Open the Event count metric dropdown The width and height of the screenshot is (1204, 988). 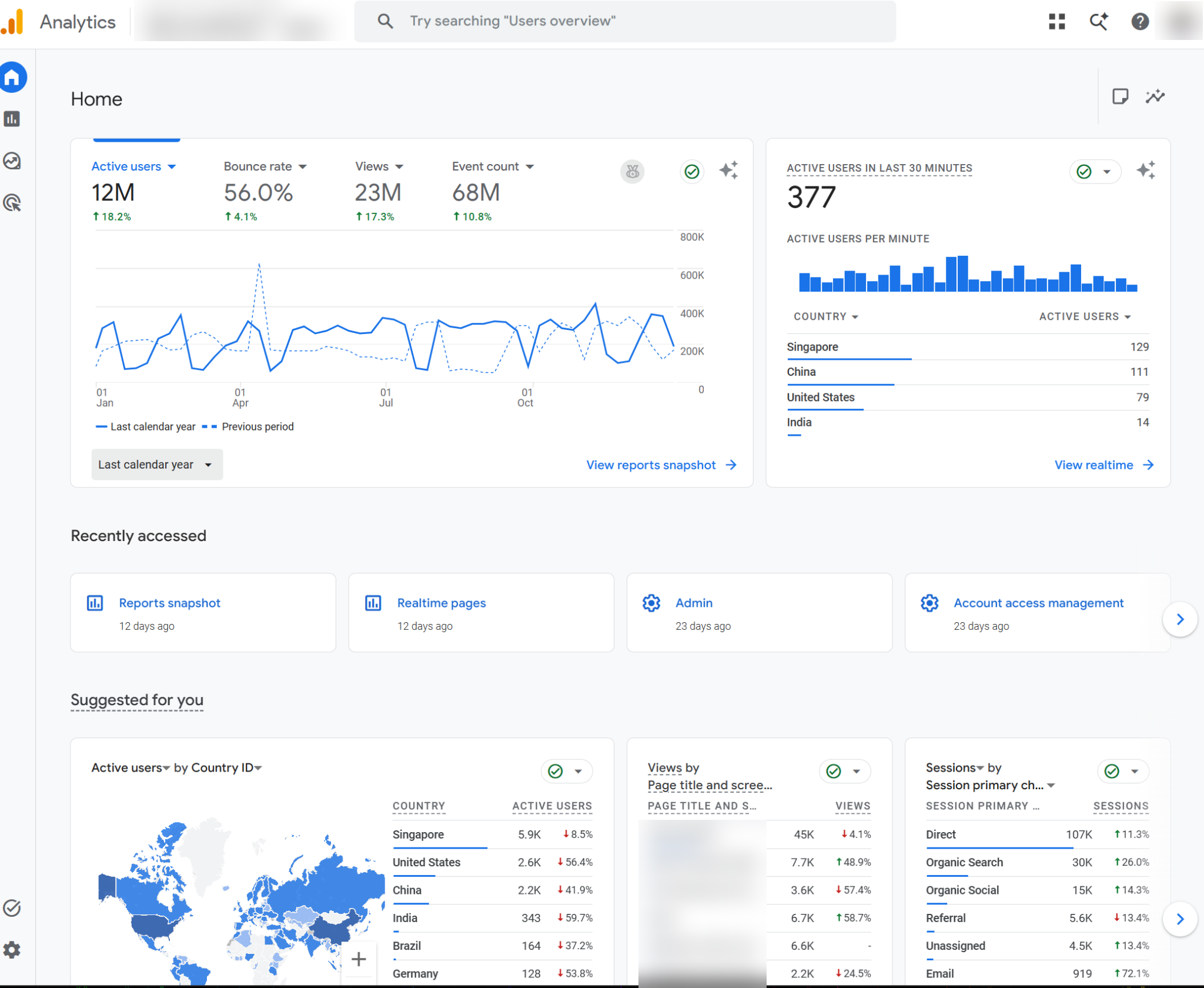(493, 166)
